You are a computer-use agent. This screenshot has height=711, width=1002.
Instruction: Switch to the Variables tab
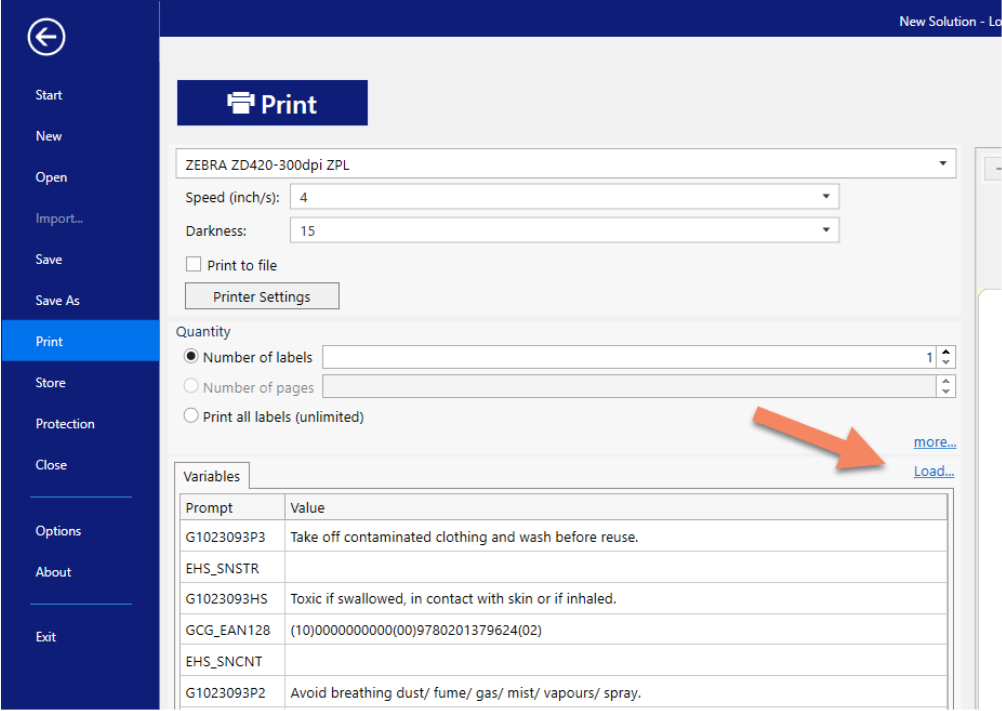point(210,476)
